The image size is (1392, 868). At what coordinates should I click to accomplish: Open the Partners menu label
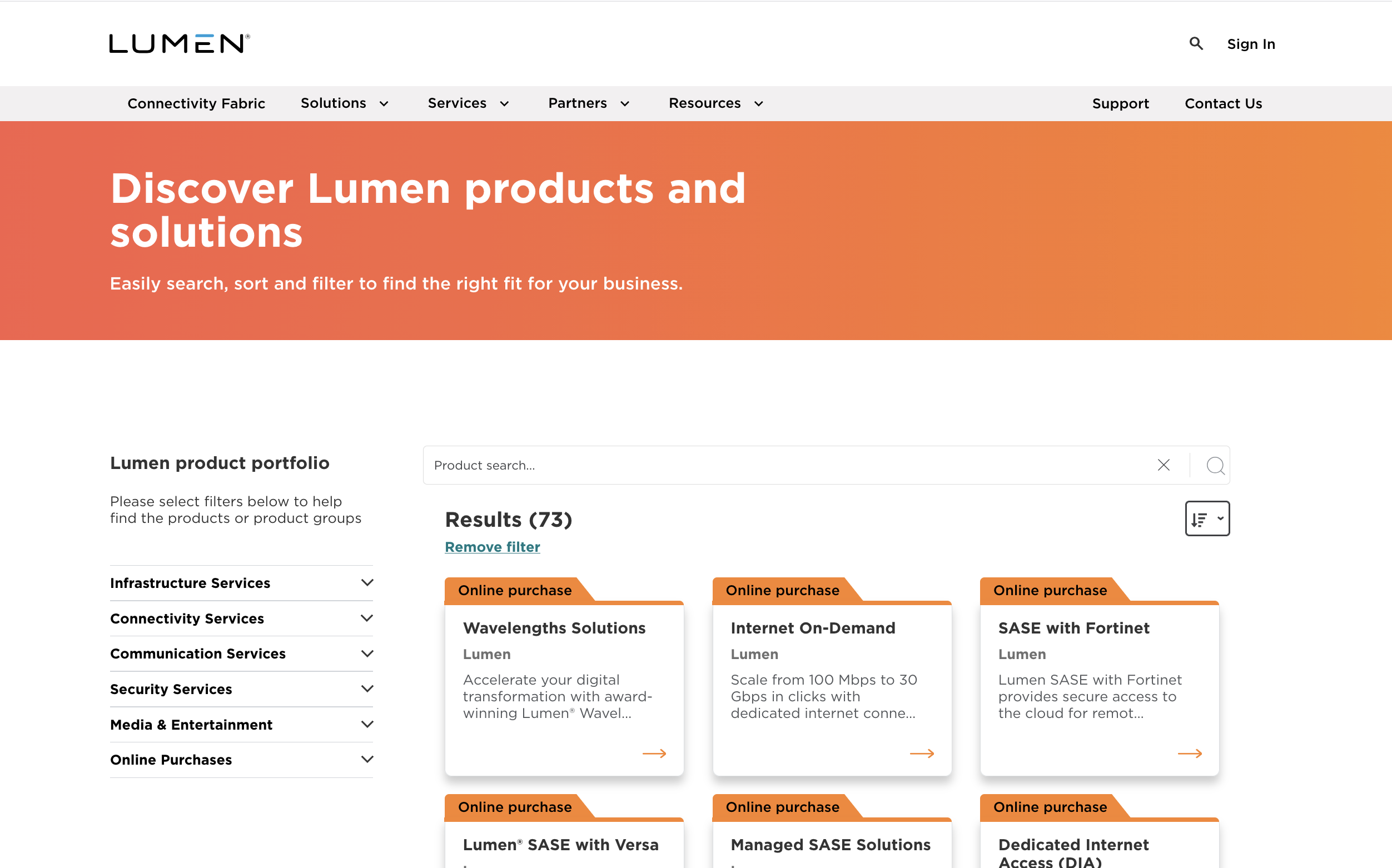click(578, 103)
